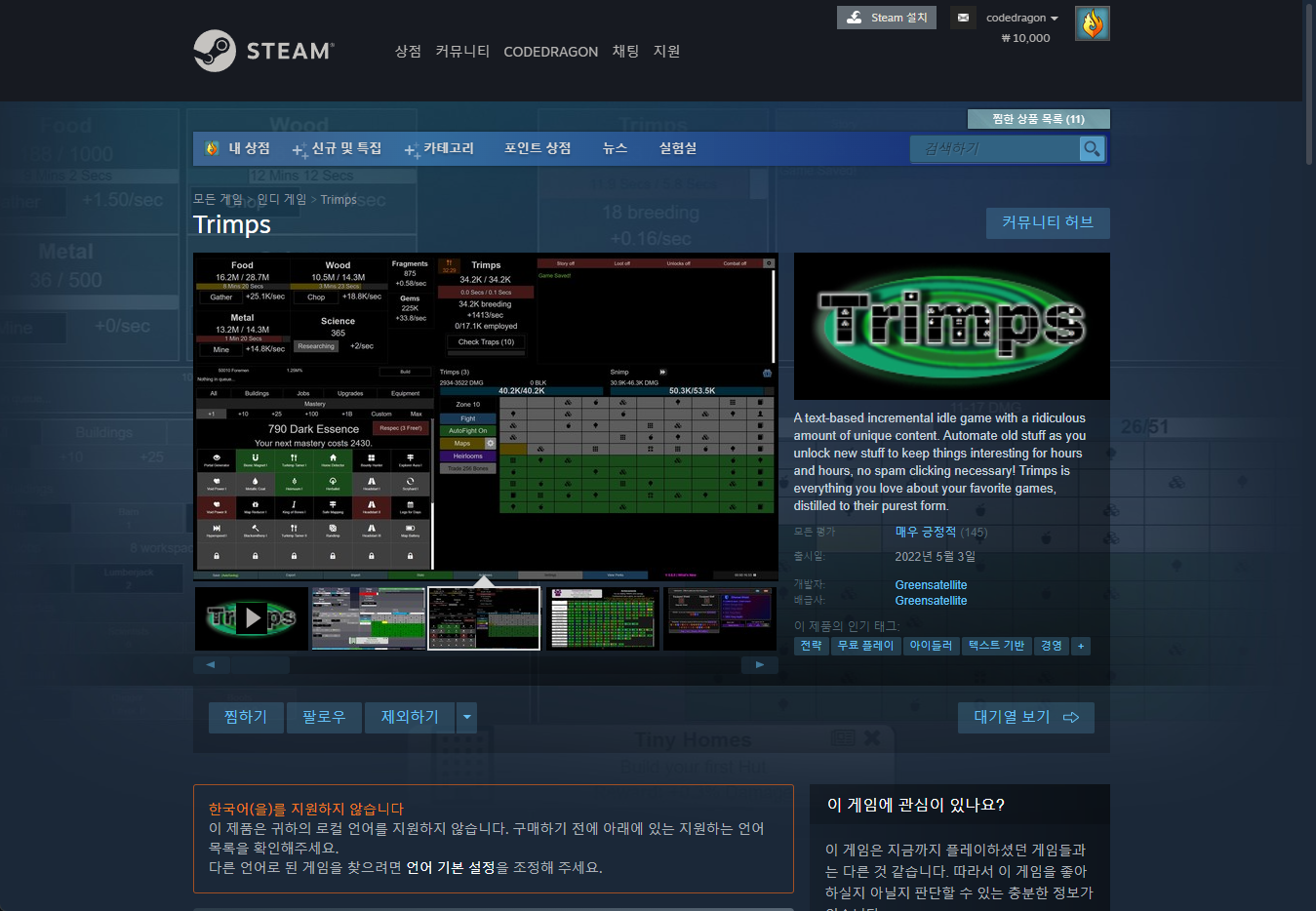Click the Steam 설치 install button

point(886,18)
